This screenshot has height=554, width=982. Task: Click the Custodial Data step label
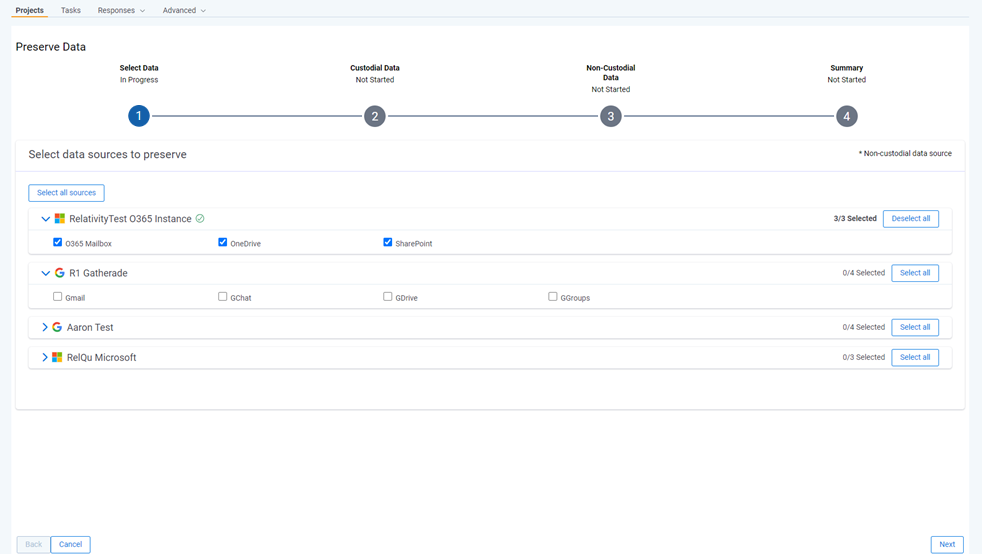click(x=375, y=68)
